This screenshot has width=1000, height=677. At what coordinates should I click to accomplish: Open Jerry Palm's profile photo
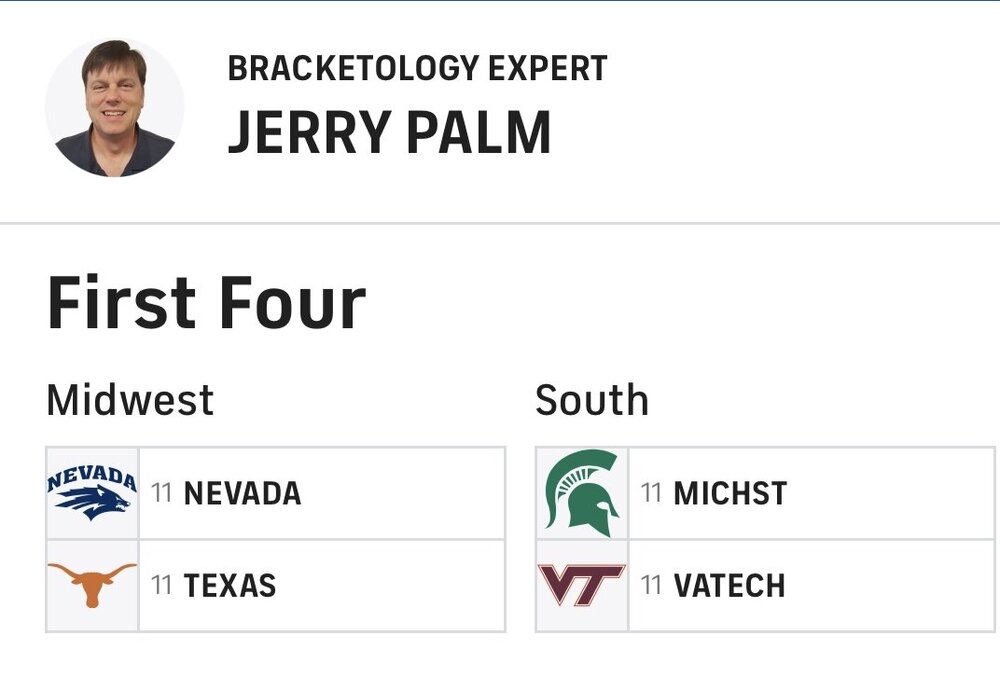(x=115, y=108)
